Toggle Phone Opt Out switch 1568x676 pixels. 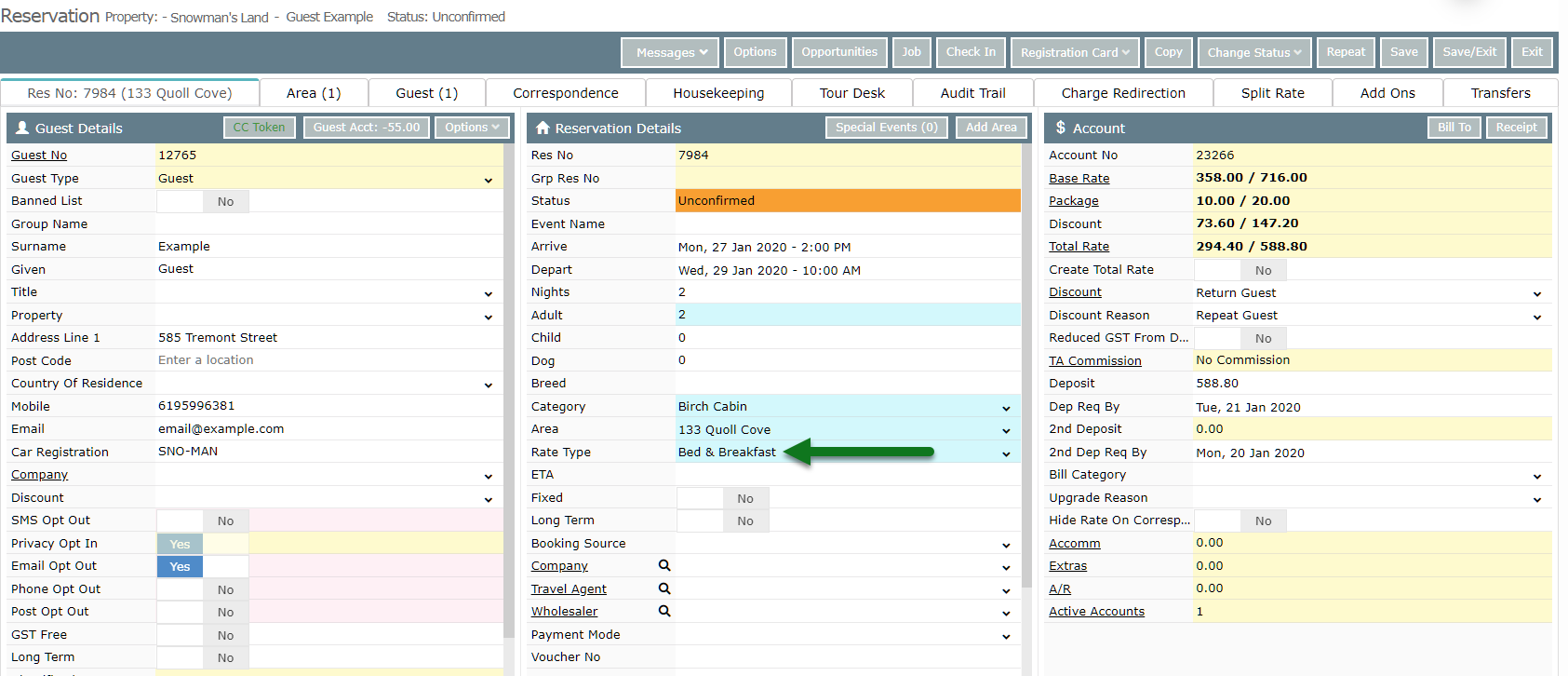(203, 589)
